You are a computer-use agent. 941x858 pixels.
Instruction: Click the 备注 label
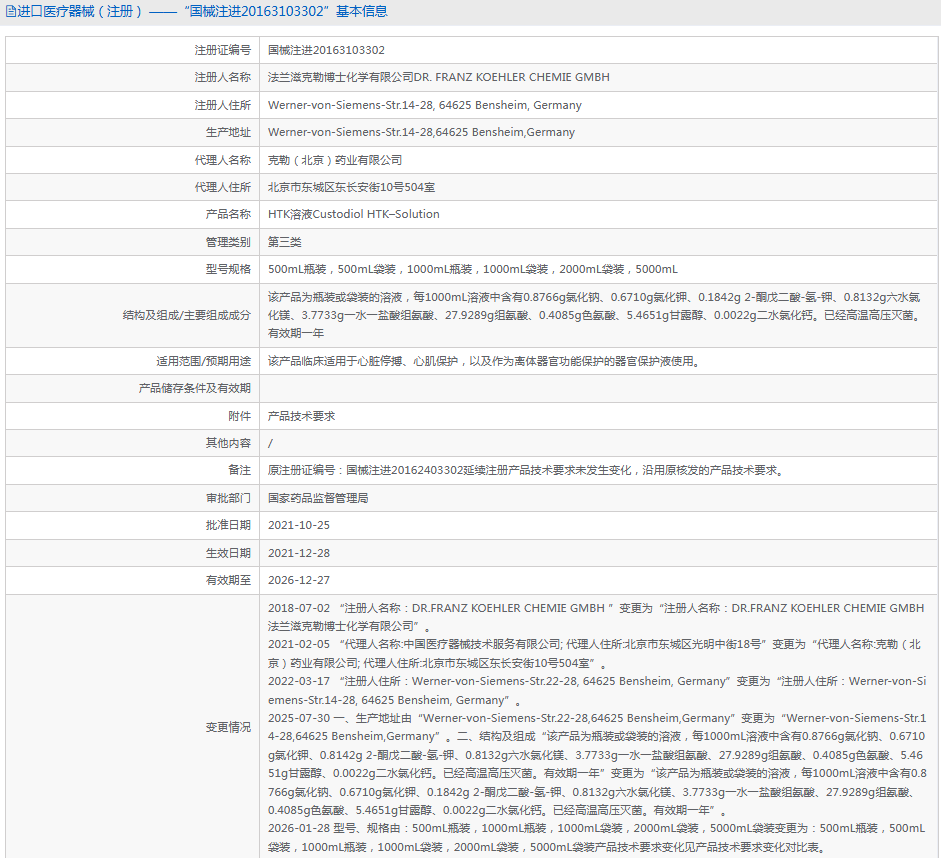[239, 470]
